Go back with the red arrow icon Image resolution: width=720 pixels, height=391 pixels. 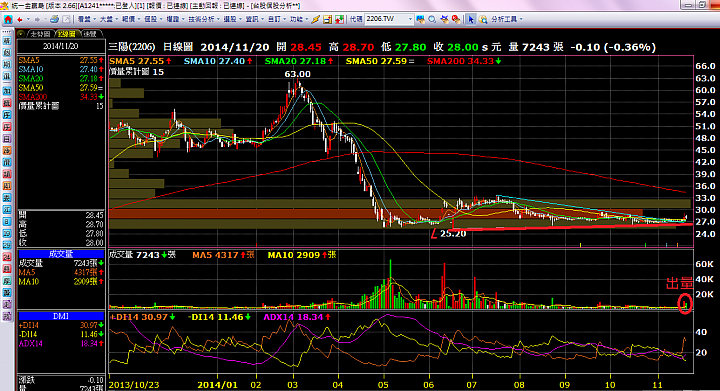click(x=19, y=19)
